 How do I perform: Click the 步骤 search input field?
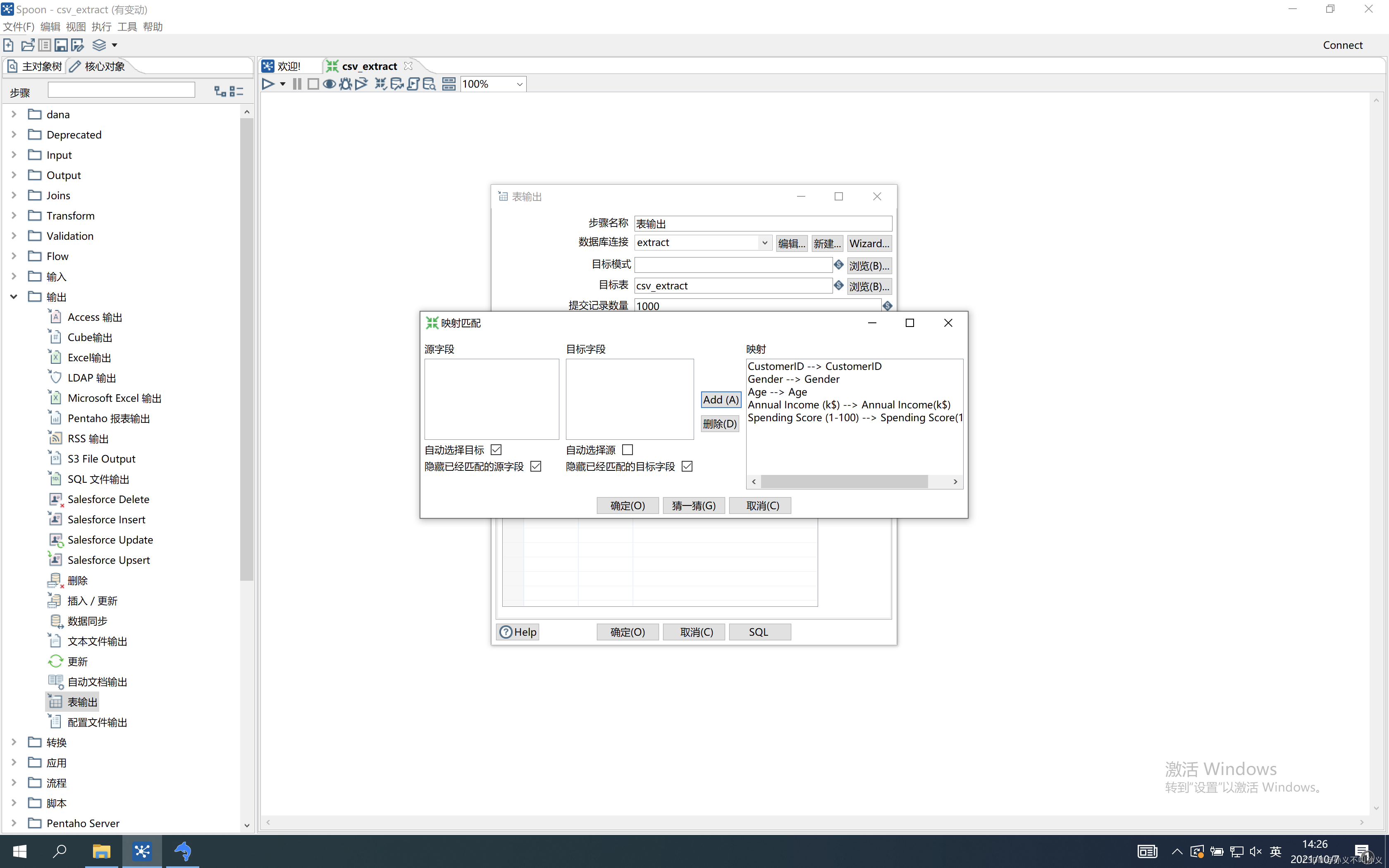point(121,91)
